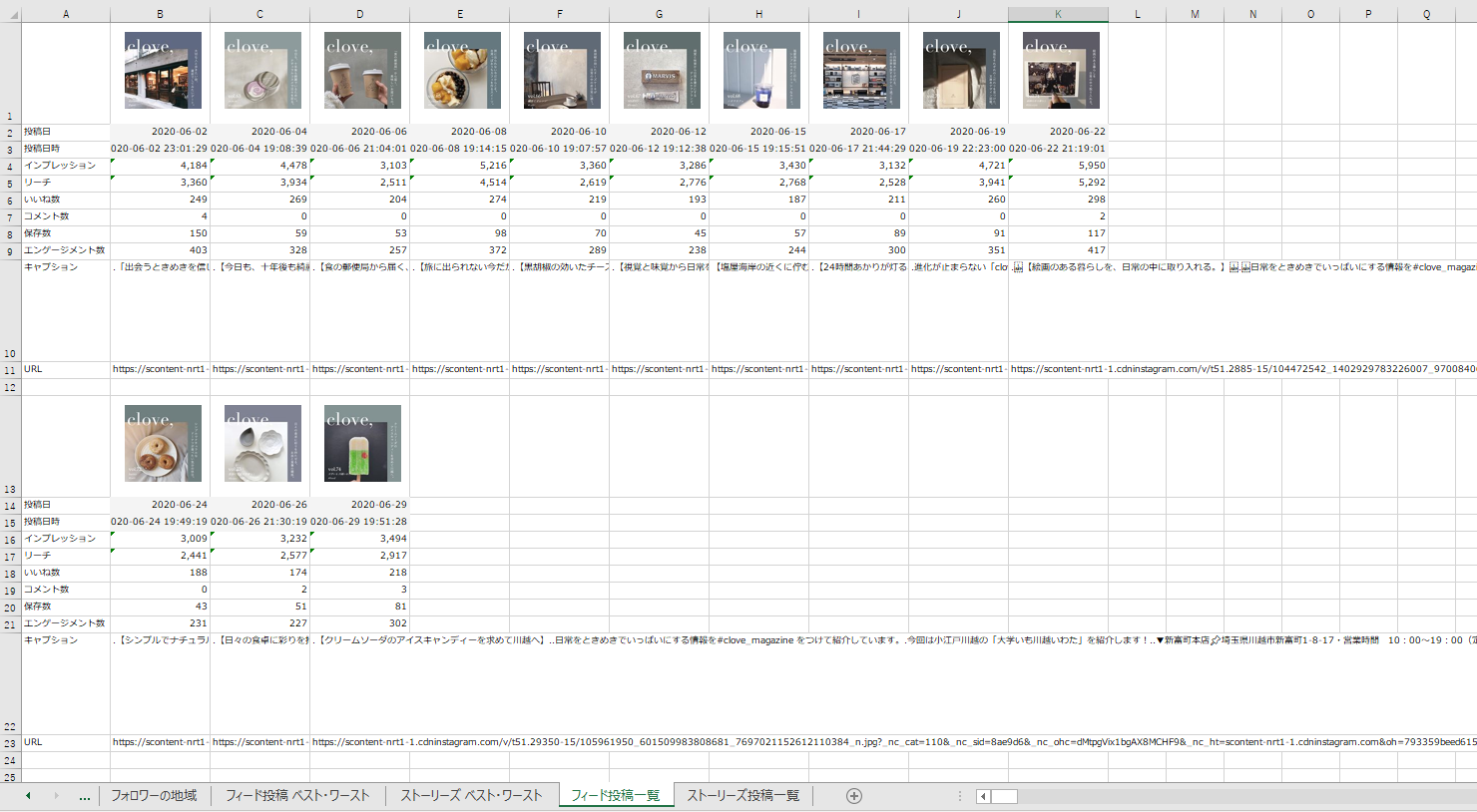Select the ストーリーズ投稿一覧 sheet tab
Screen dimensions: 1477x812
coord(742,796)
